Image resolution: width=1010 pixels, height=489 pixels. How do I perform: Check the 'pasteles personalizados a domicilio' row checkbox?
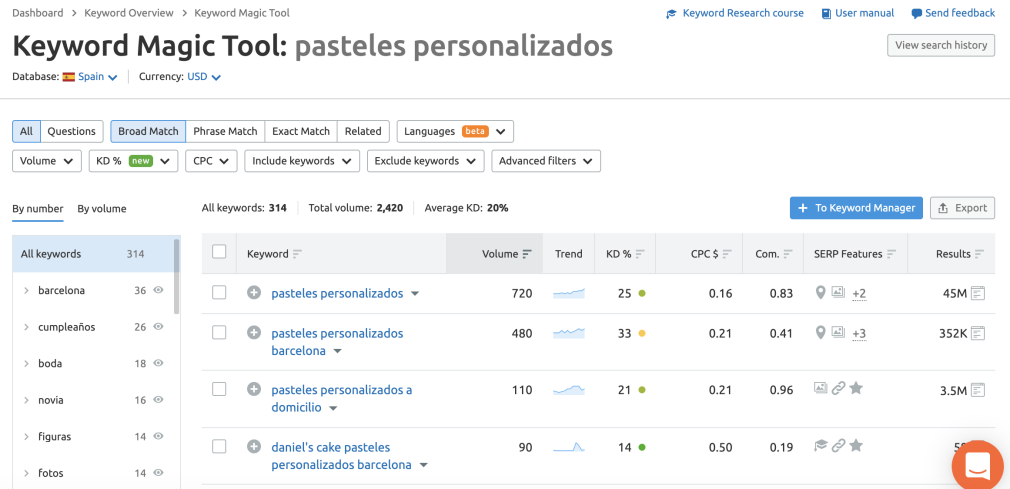219,388
